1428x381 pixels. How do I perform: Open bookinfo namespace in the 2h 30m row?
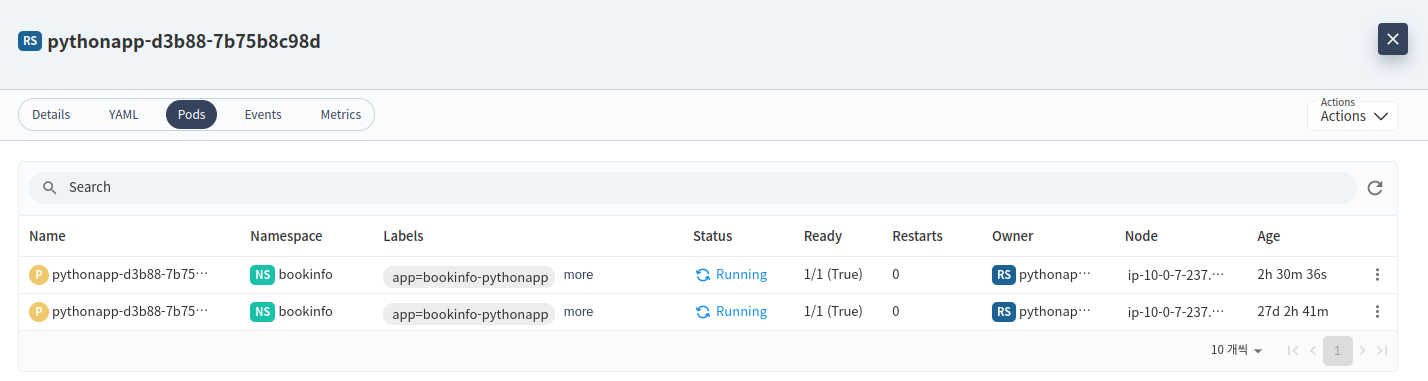306,274
